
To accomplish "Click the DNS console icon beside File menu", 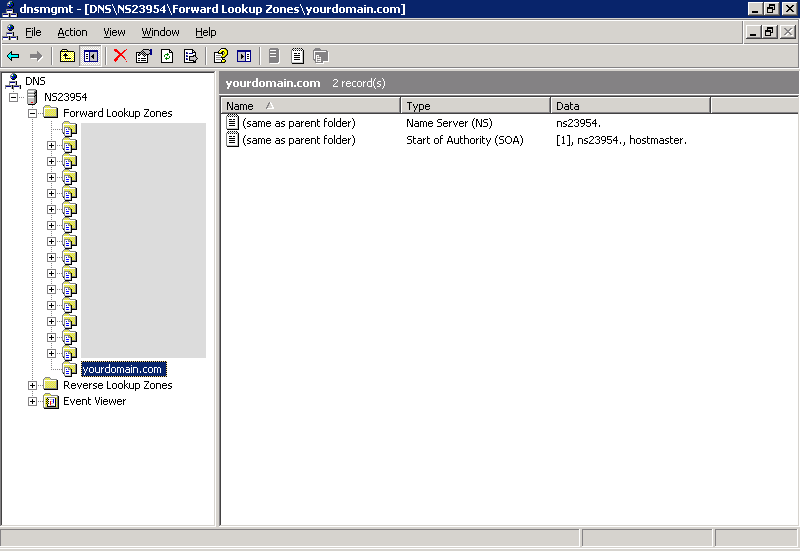I will pyautogui.click(x=11, y=32).
